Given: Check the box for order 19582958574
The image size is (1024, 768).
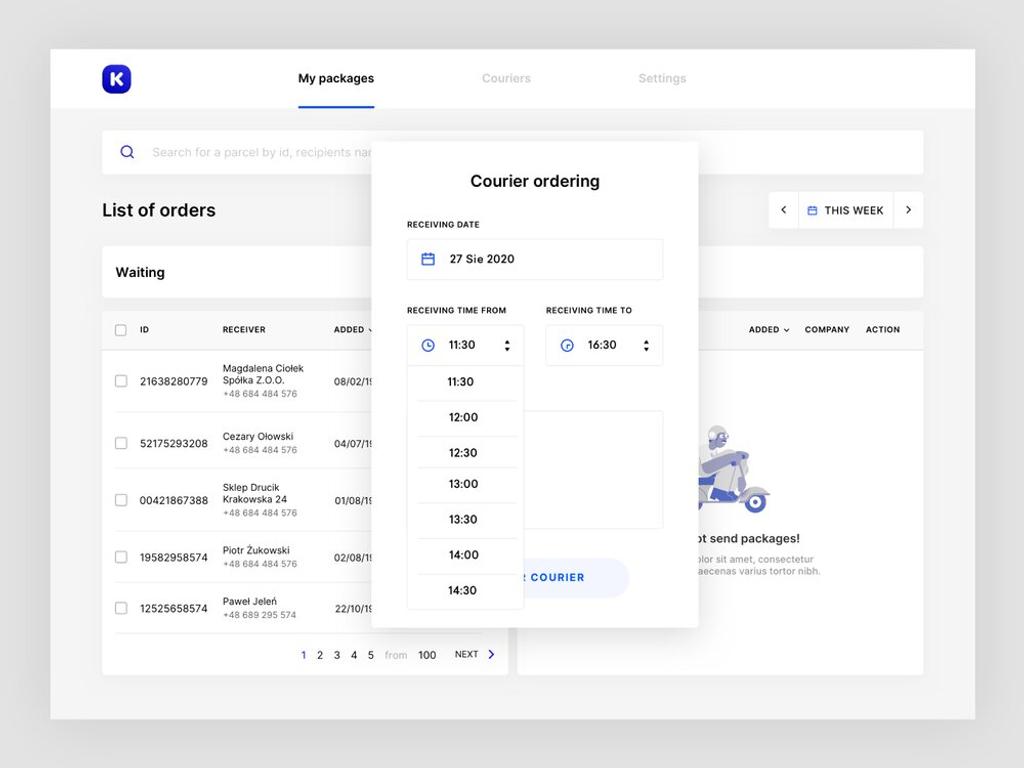Looking at the screenshot, I should pyautogui.click(x=121, y=557).
